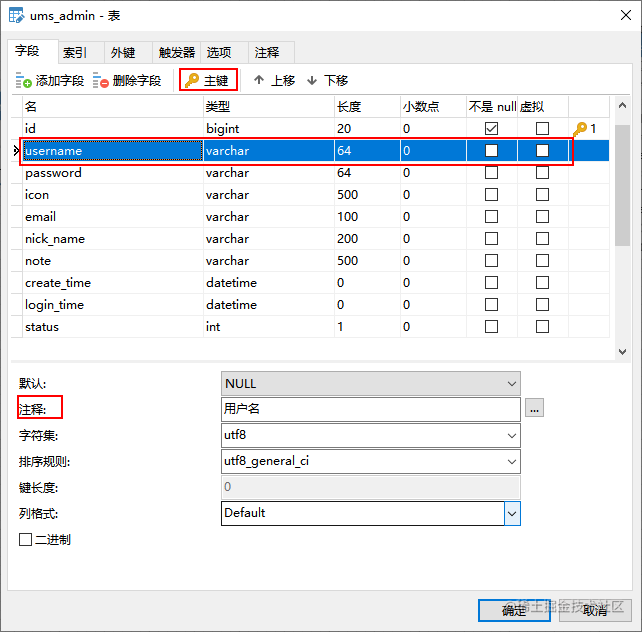Click the length 100 cell of email
Image resolution: width=642 pixels, height=632 pixels.
coord(368,217)
